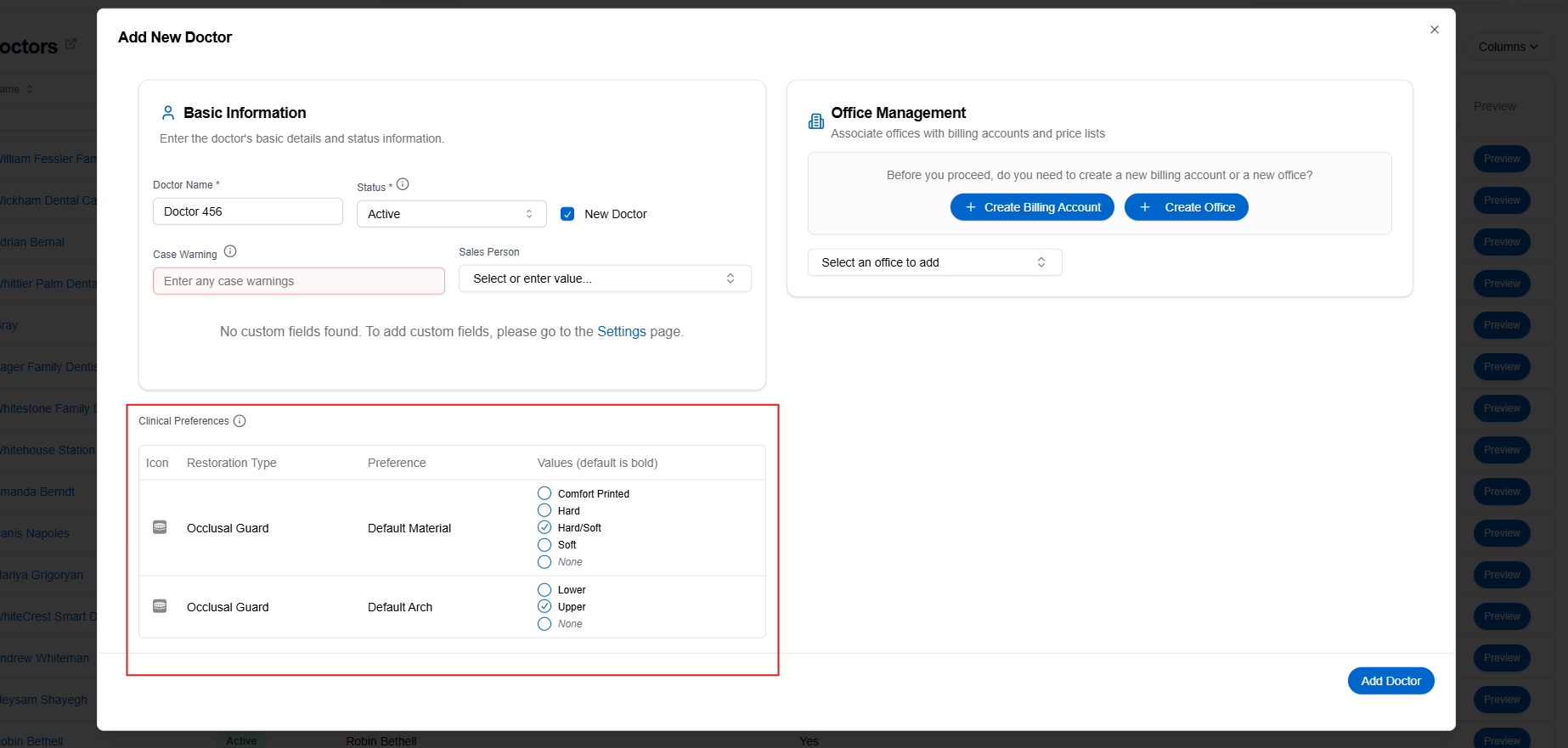Open Janis Napoles in background list
1568x748 pixels.
pyautogui.click(x=35, y=533)
